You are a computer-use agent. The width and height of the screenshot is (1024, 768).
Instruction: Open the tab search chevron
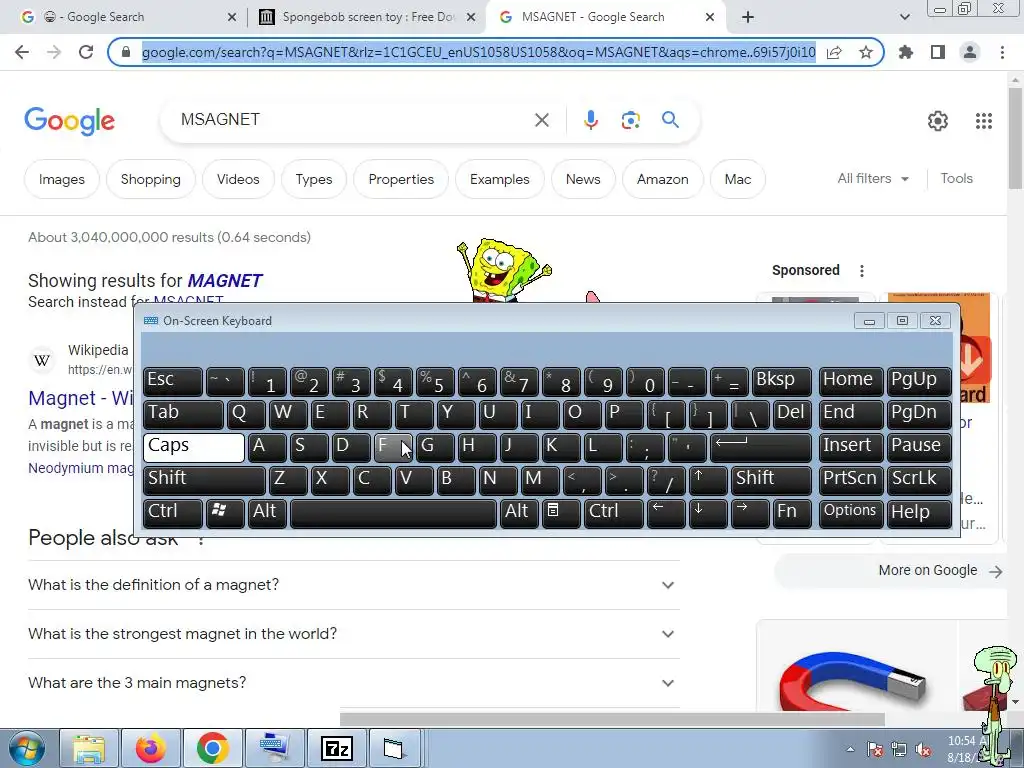pos(904,17)
